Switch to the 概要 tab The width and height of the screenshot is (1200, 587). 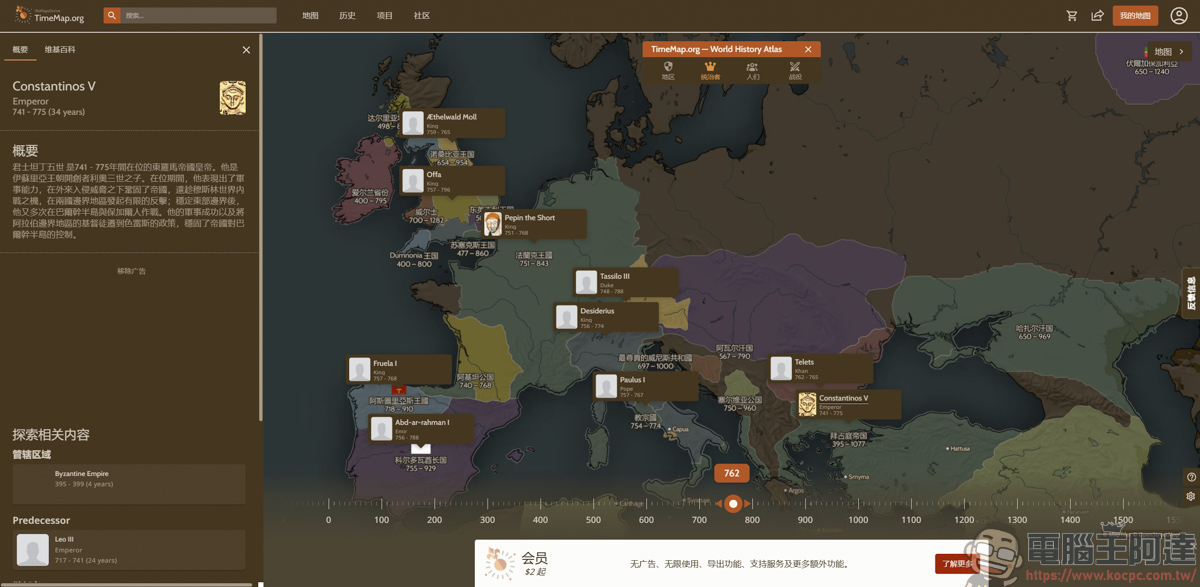tap(20, 50)
